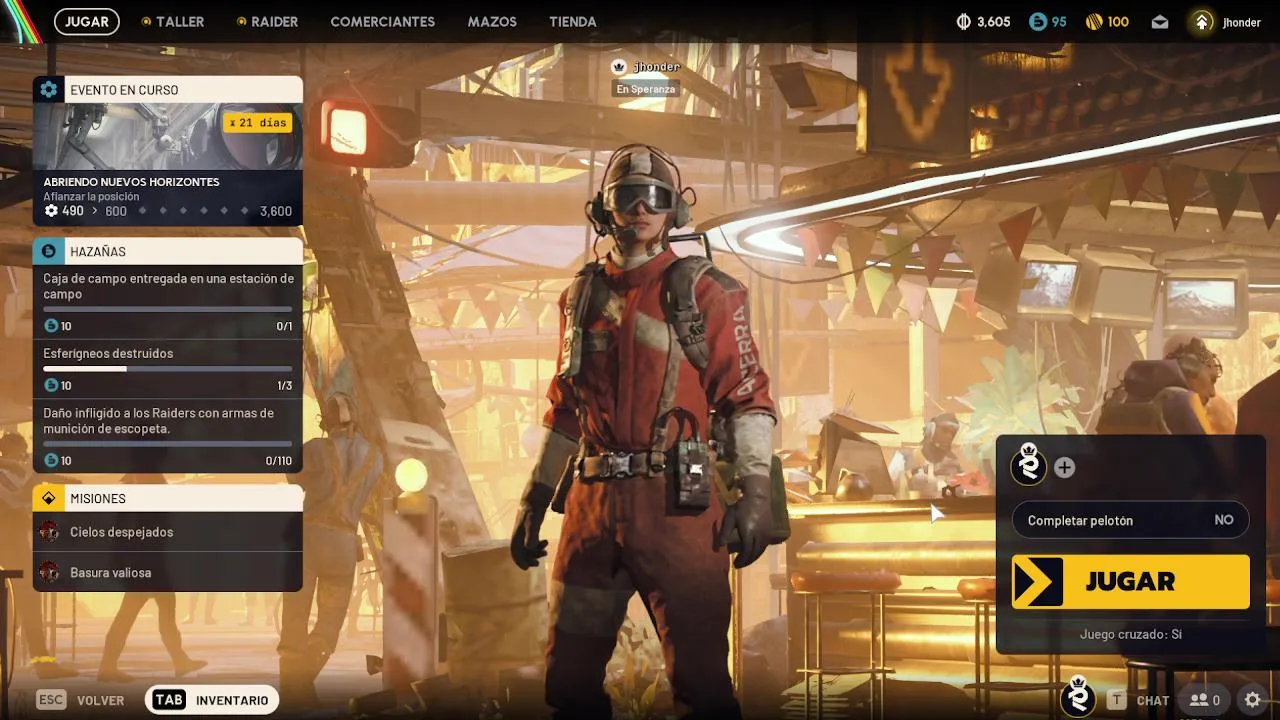
Task: Add a squad member with plus icon
Action: pos(1064,467)
